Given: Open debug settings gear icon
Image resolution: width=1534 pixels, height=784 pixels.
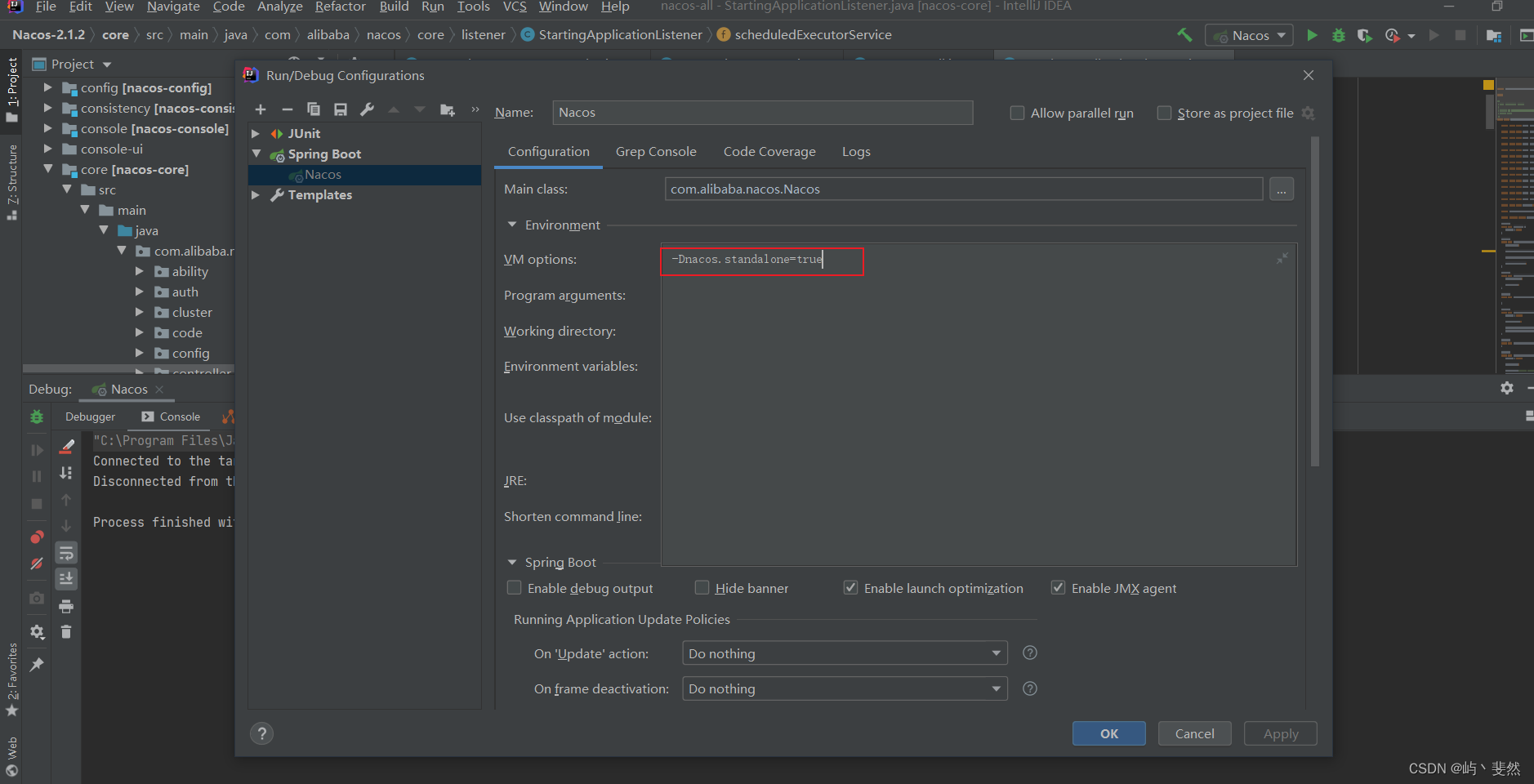Looking at the screenshot, I should tap(38, 631).
